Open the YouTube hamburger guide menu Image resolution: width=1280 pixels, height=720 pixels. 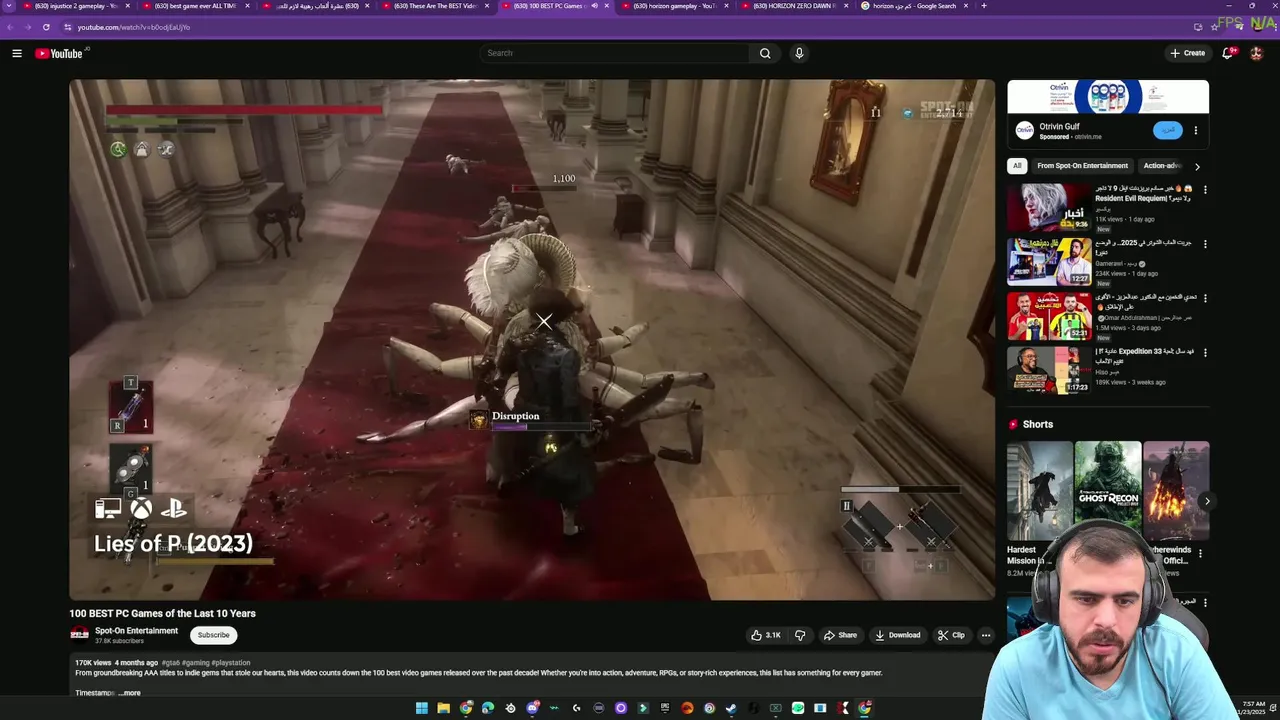[17, 53]
